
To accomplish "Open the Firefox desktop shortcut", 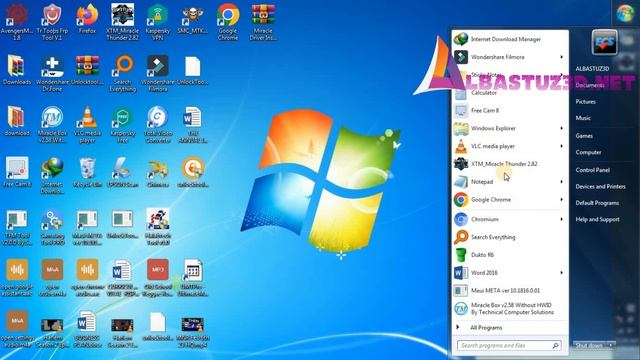I will [x=87, y=18].
